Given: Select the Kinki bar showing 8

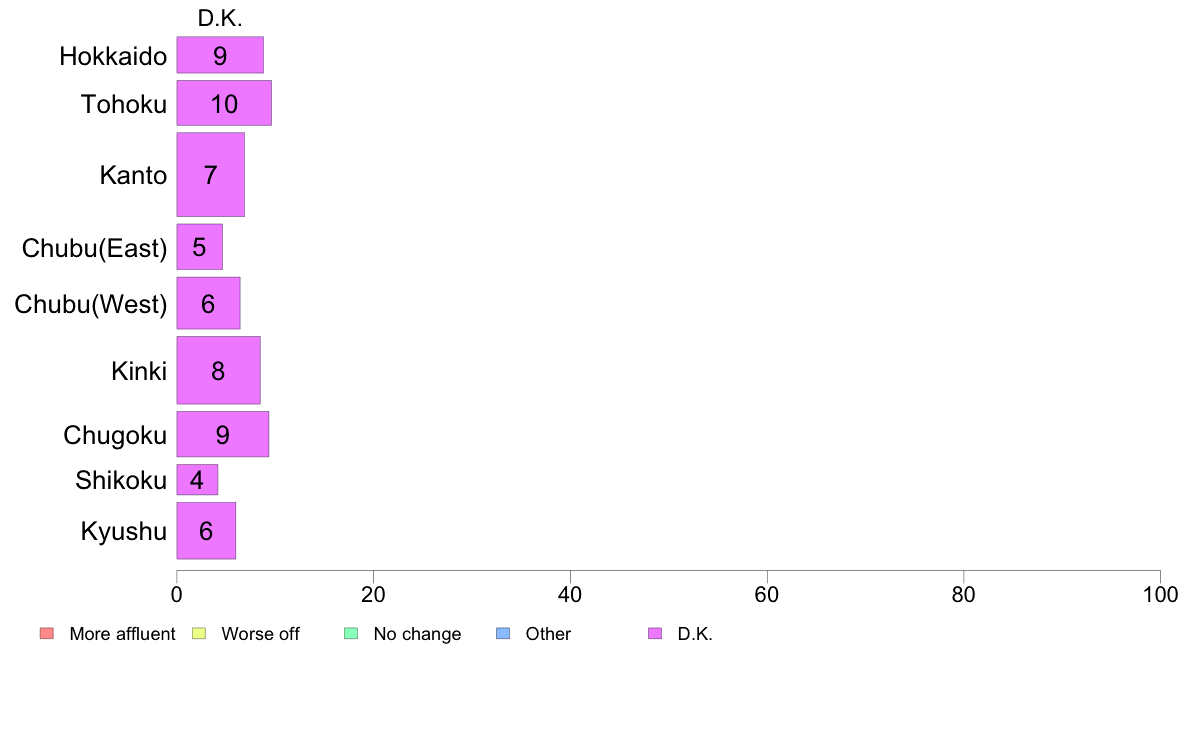Looking at the screenshot, I should [x=218, y=371].
